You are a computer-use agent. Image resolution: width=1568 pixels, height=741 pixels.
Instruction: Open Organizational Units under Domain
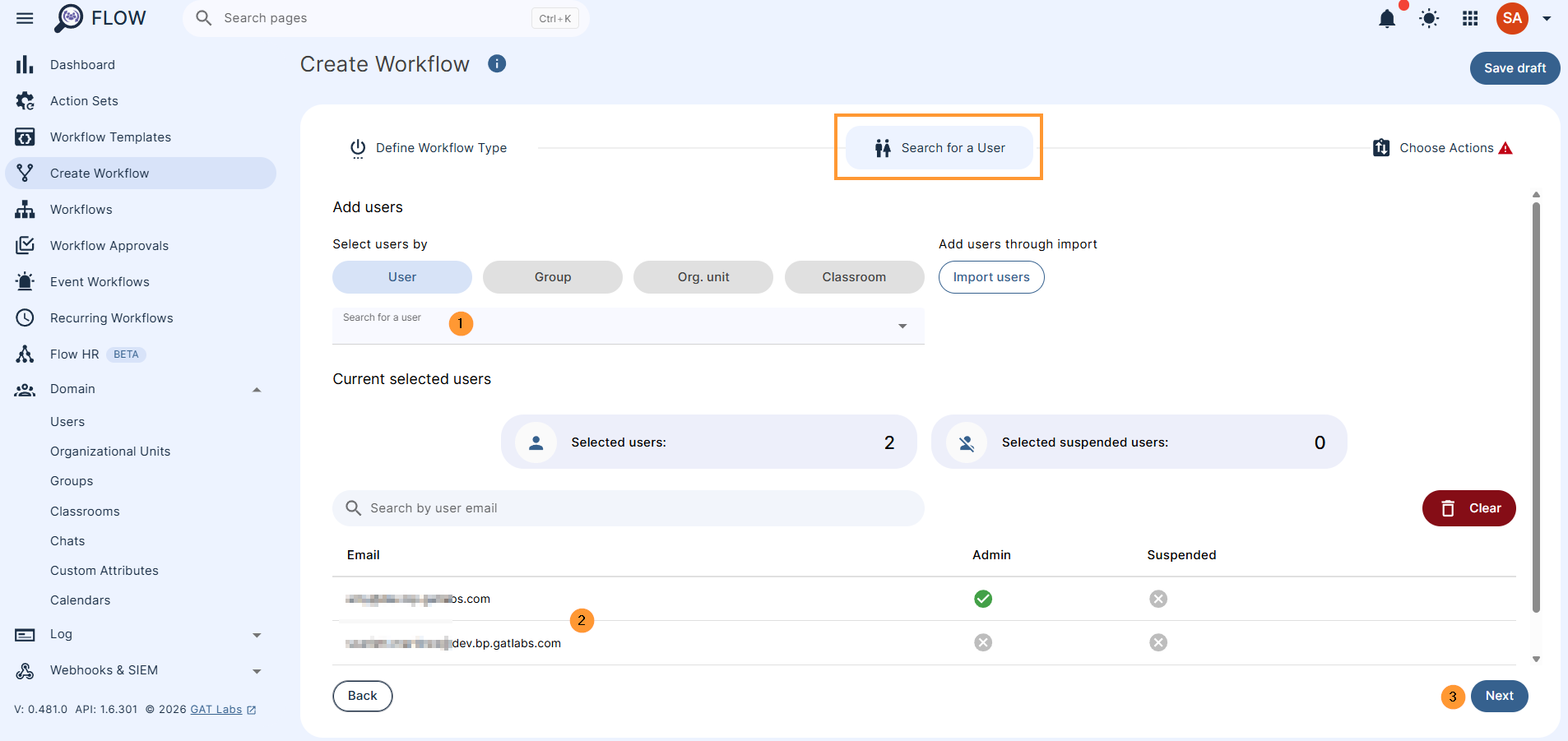(110, 452)
